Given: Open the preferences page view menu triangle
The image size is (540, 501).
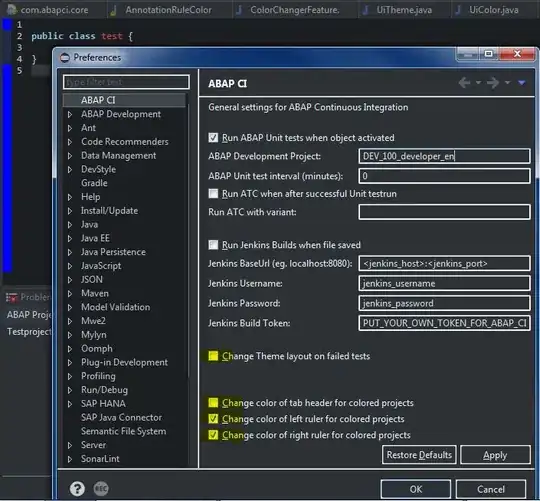Looking at the screenshot, I should click(522, 83).
